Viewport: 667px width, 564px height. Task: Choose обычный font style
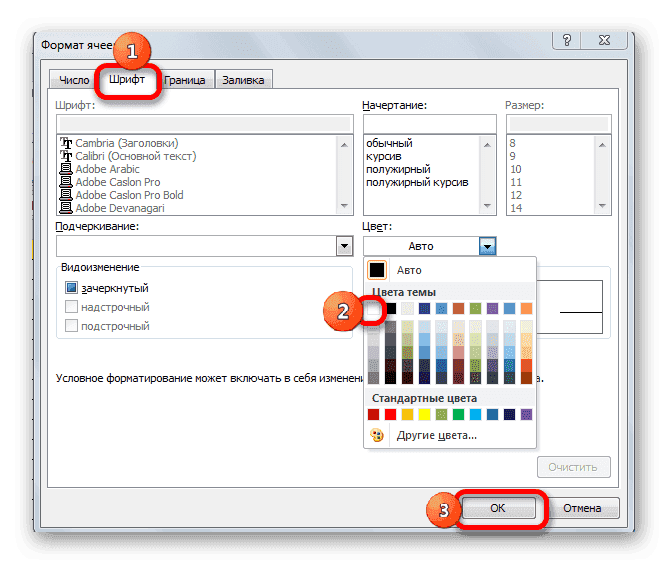[x=389, y=143]
